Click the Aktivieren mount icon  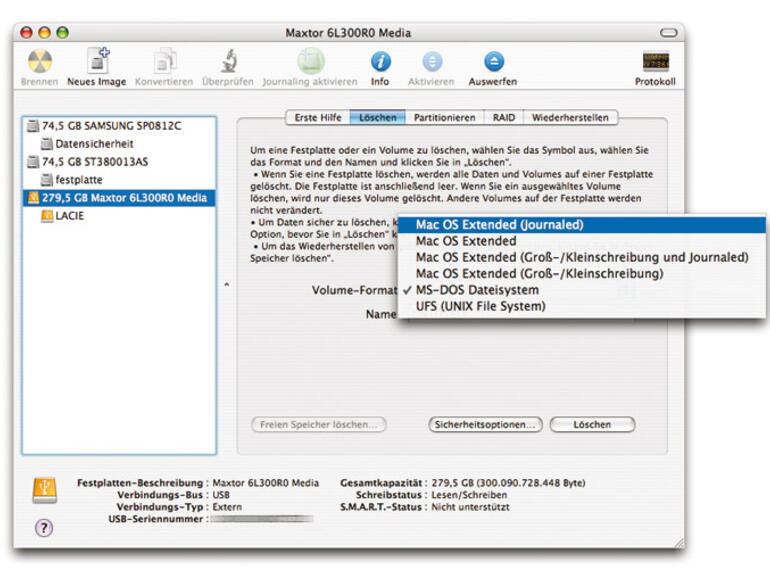432,62
